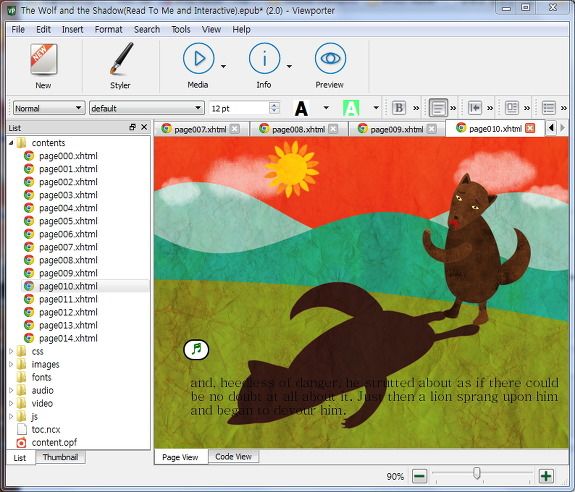Open the default font dropdown
Image resolution: width=575 pixels, height=492 pixels.
coord(147,108)
